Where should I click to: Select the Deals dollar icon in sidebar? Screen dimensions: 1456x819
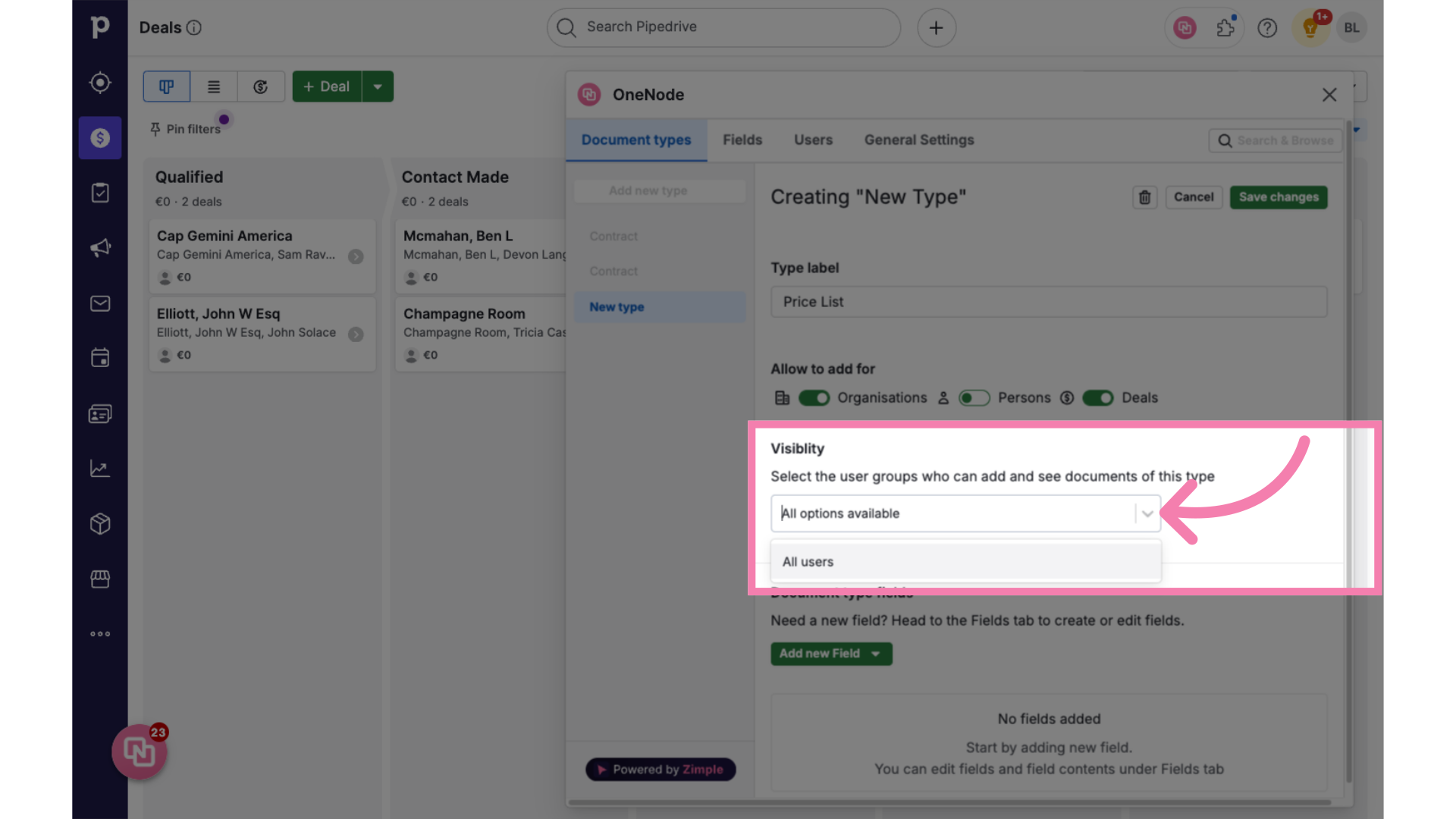(x=100, y=138)
